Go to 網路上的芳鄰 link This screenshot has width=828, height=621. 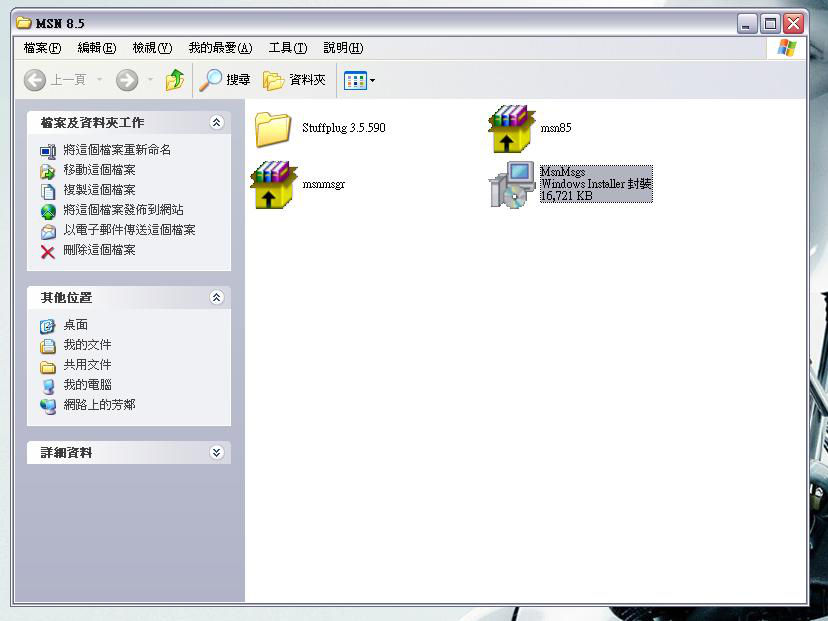click(99, 405)
